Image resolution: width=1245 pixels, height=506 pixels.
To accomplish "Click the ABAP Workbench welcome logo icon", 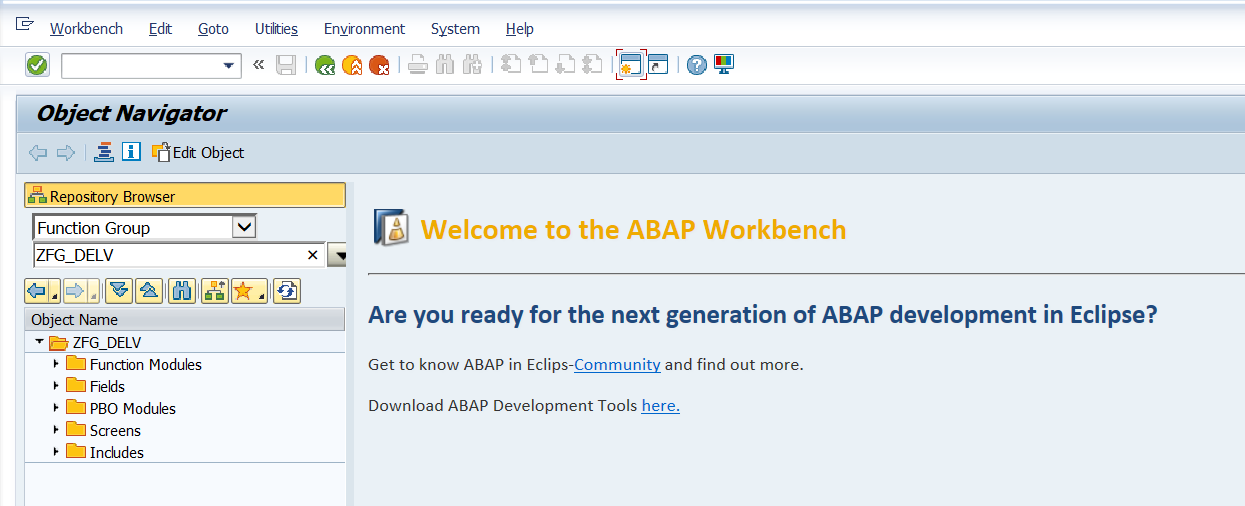I will pos(391,228).
